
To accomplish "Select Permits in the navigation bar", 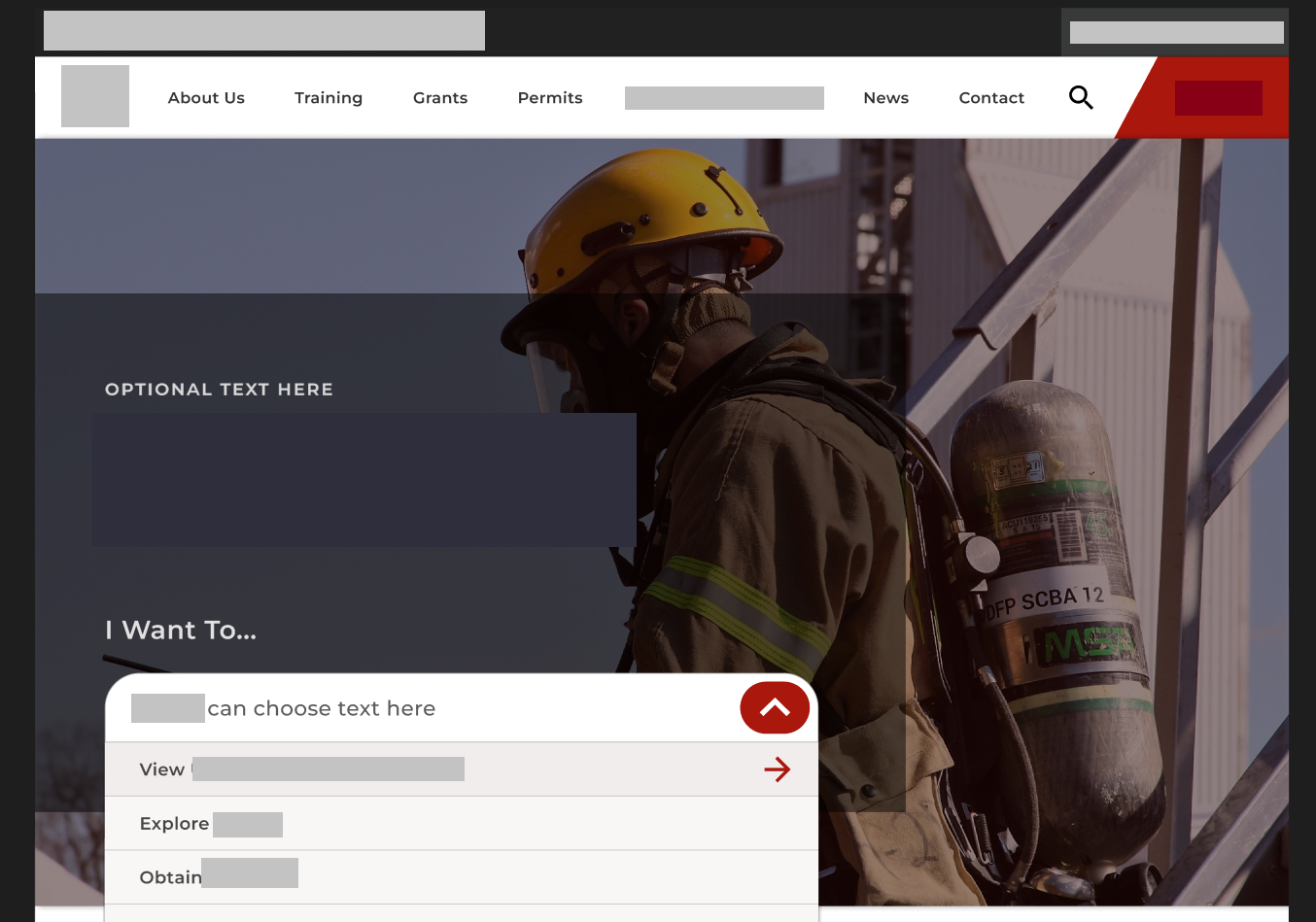I will click(x=550, y=98).
